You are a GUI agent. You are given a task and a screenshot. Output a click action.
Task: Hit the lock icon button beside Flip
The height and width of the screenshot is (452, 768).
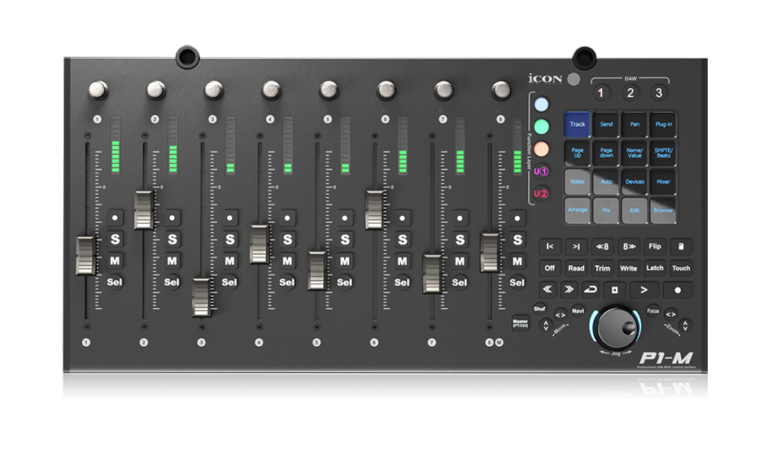681,247
